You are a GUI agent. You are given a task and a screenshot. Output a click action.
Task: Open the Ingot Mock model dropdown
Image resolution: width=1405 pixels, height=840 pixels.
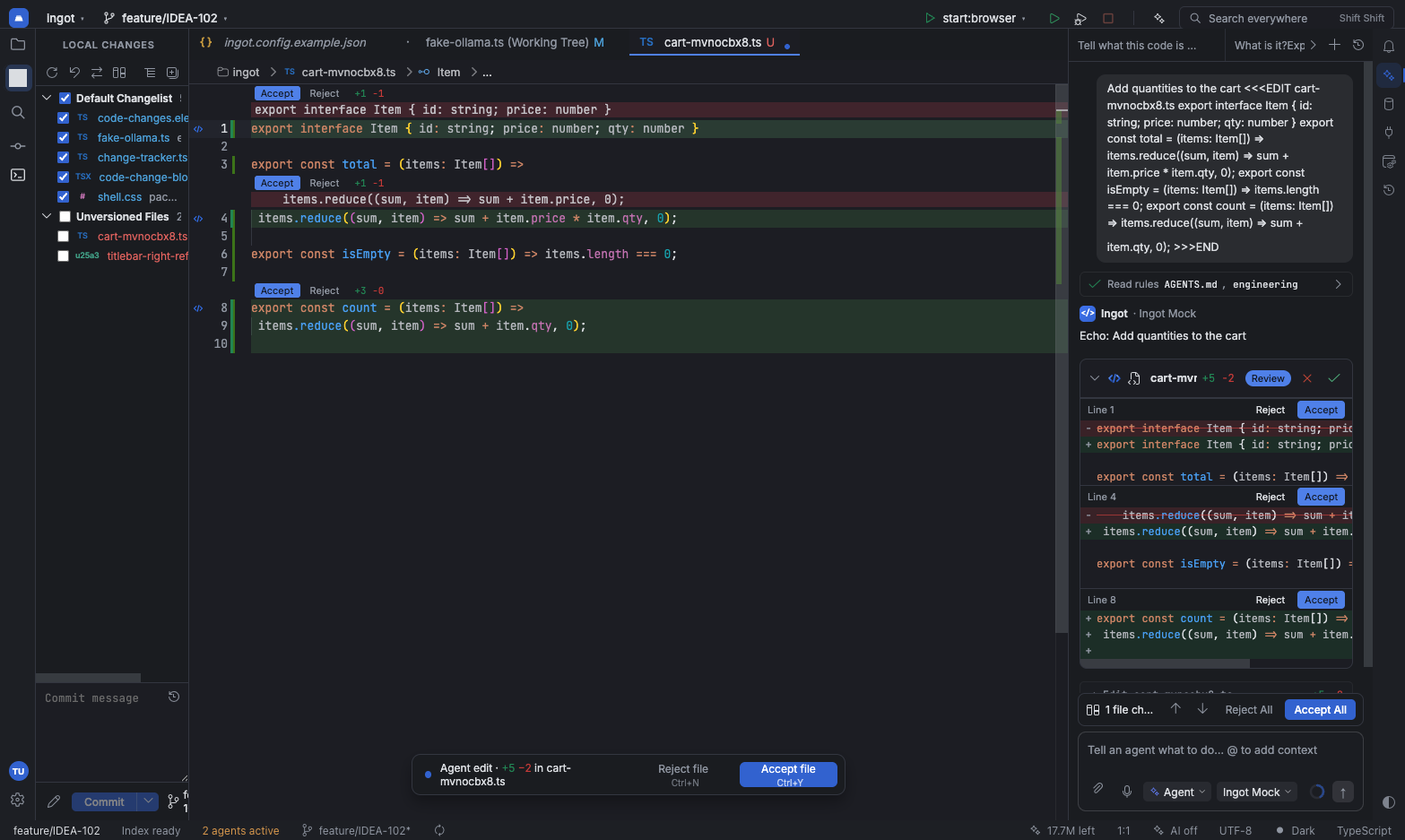click(x=1257, y=792)
